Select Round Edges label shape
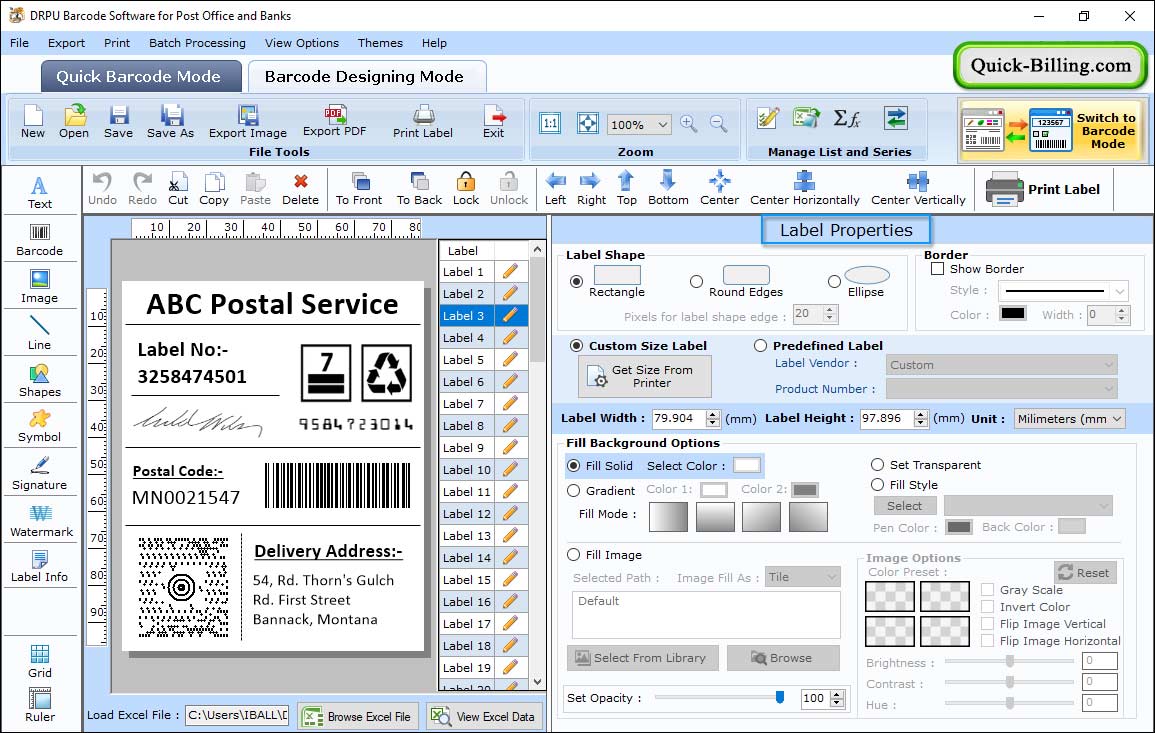Viewport: 1155px width, 733px height. pos(696,281)
